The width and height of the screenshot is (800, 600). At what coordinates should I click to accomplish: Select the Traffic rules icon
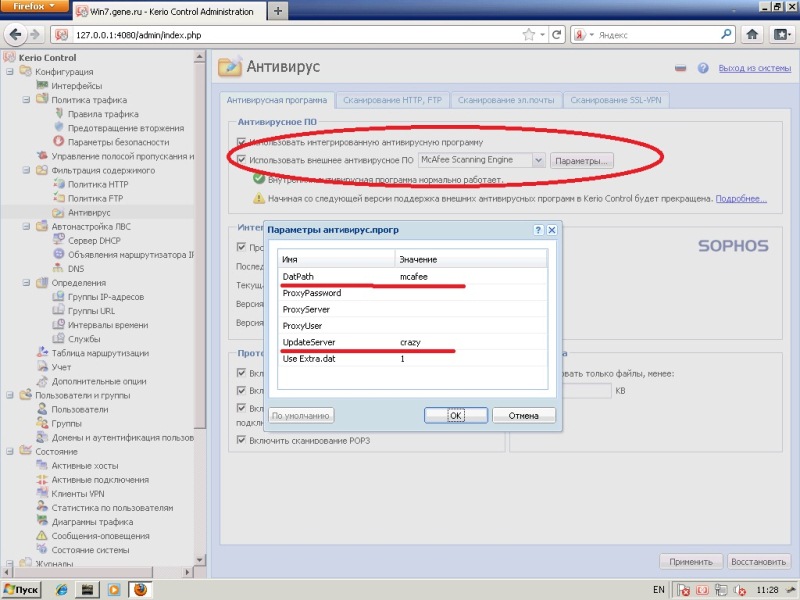(x=57, y=114)
